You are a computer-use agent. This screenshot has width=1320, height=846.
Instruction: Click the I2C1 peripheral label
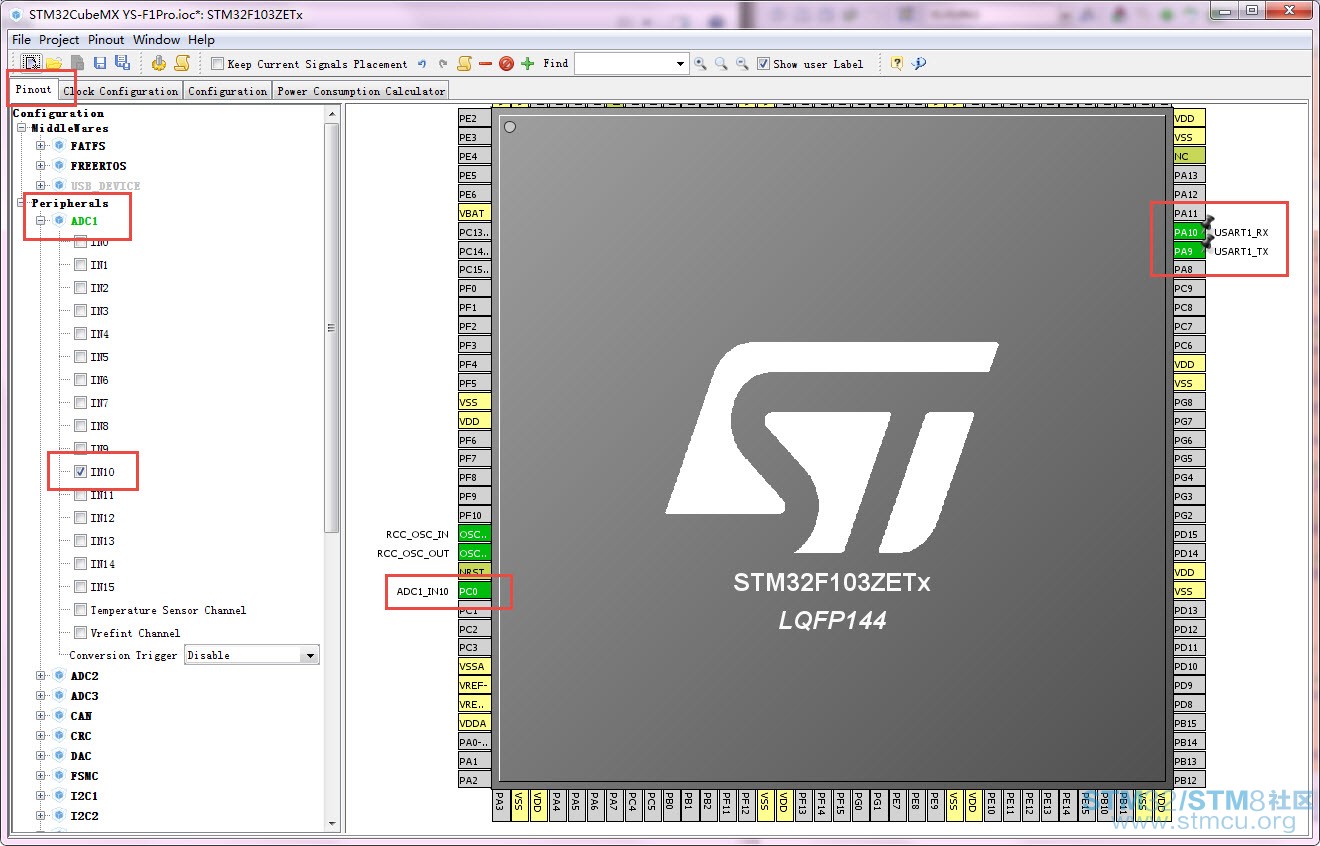[x=84, y=796]
